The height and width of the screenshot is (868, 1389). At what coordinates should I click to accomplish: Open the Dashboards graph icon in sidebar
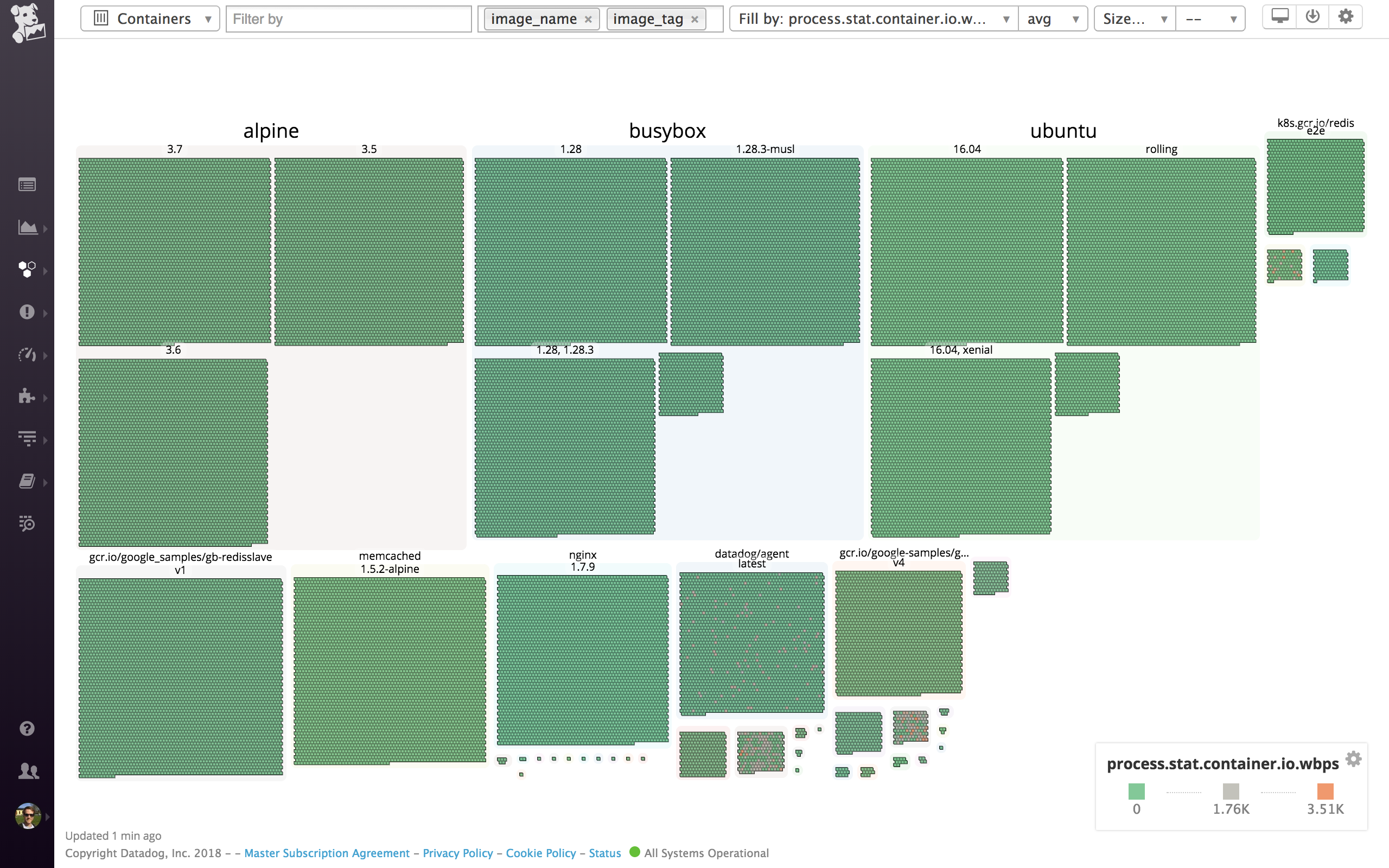(27, 227)
